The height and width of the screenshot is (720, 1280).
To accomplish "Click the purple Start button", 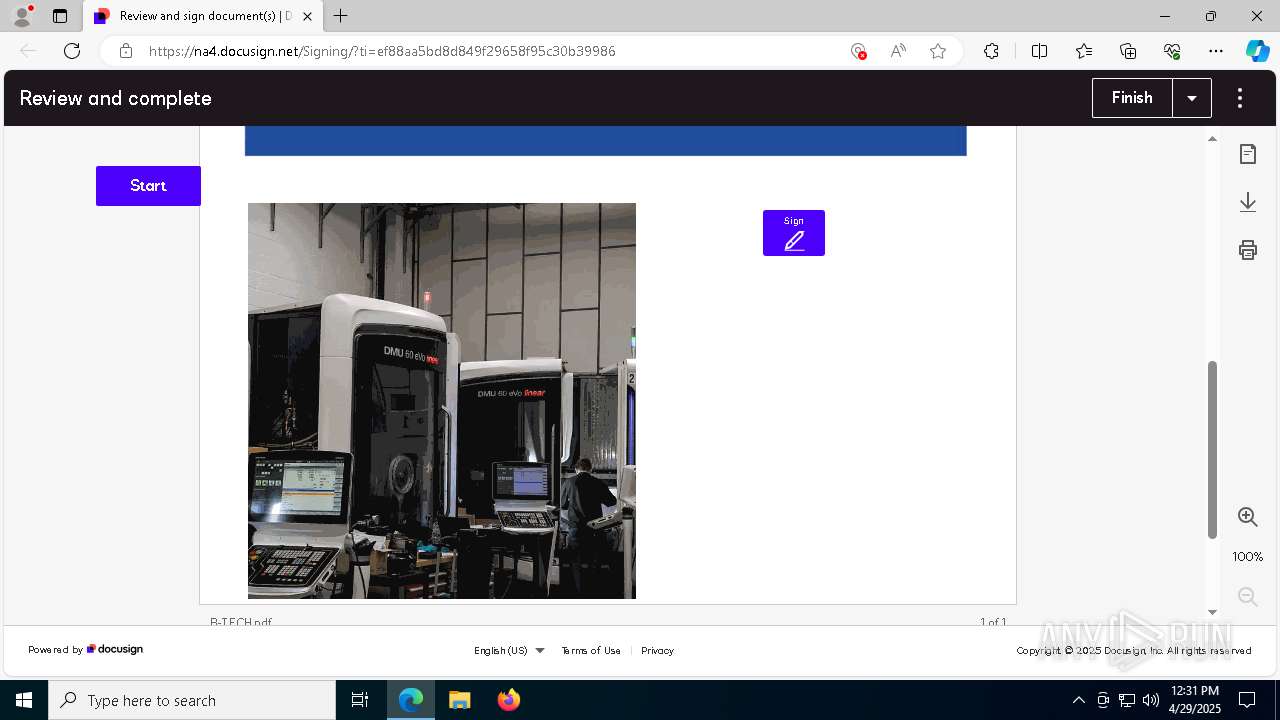I will 148,186.
